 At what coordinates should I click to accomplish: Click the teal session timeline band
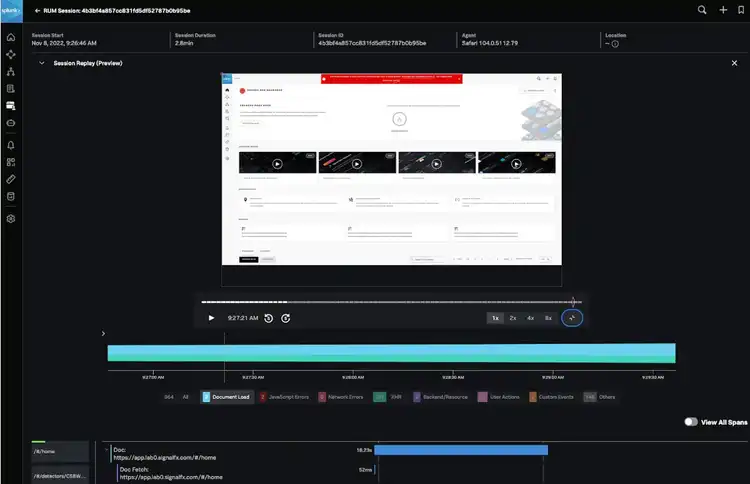click(x=391, y=353)
